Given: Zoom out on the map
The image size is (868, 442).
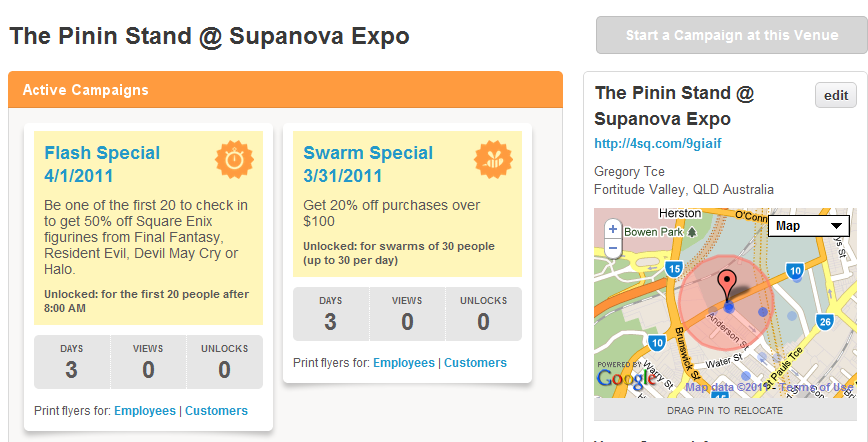Looking at the screenshot, I should [x=612, y=245].
